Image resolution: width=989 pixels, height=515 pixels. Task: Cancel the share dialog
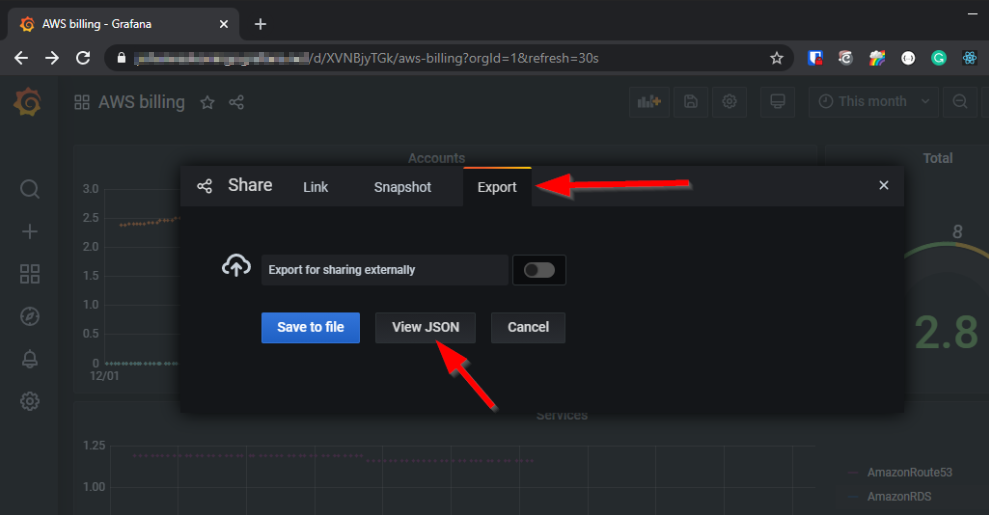pos(529,327)
